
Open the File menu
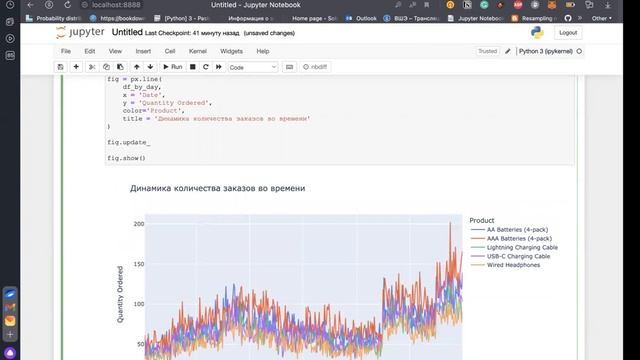tap(66, 51)
